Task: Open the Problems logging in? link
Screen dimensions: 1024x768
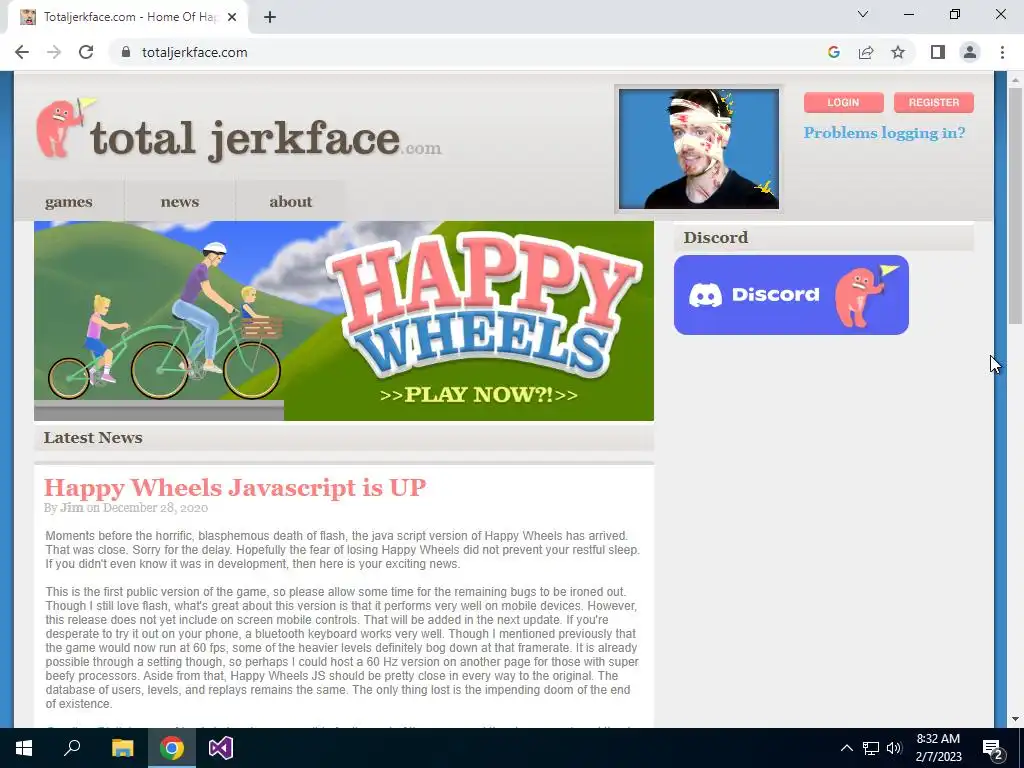Action: (x=884, y=133)
